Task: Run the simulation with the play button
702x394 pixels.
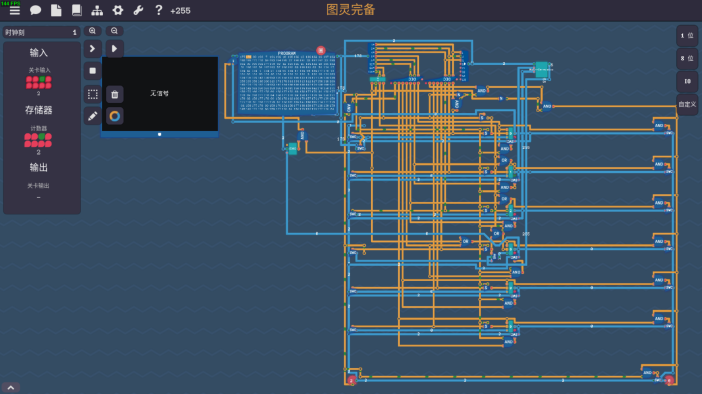Action: pos(115,48)
